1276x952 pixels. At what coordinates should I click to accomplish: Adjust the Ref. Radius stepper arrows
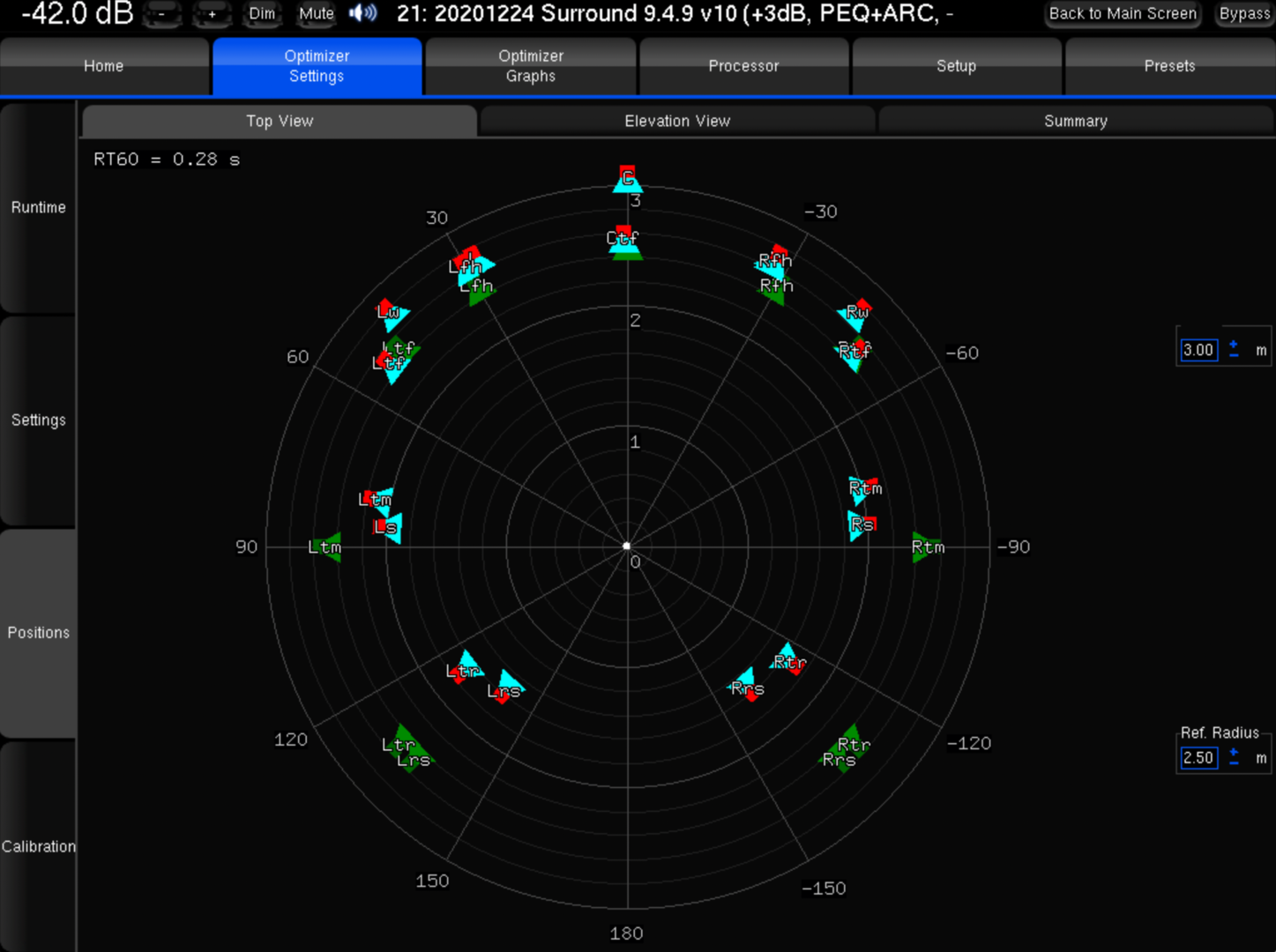click(1234, 757)
